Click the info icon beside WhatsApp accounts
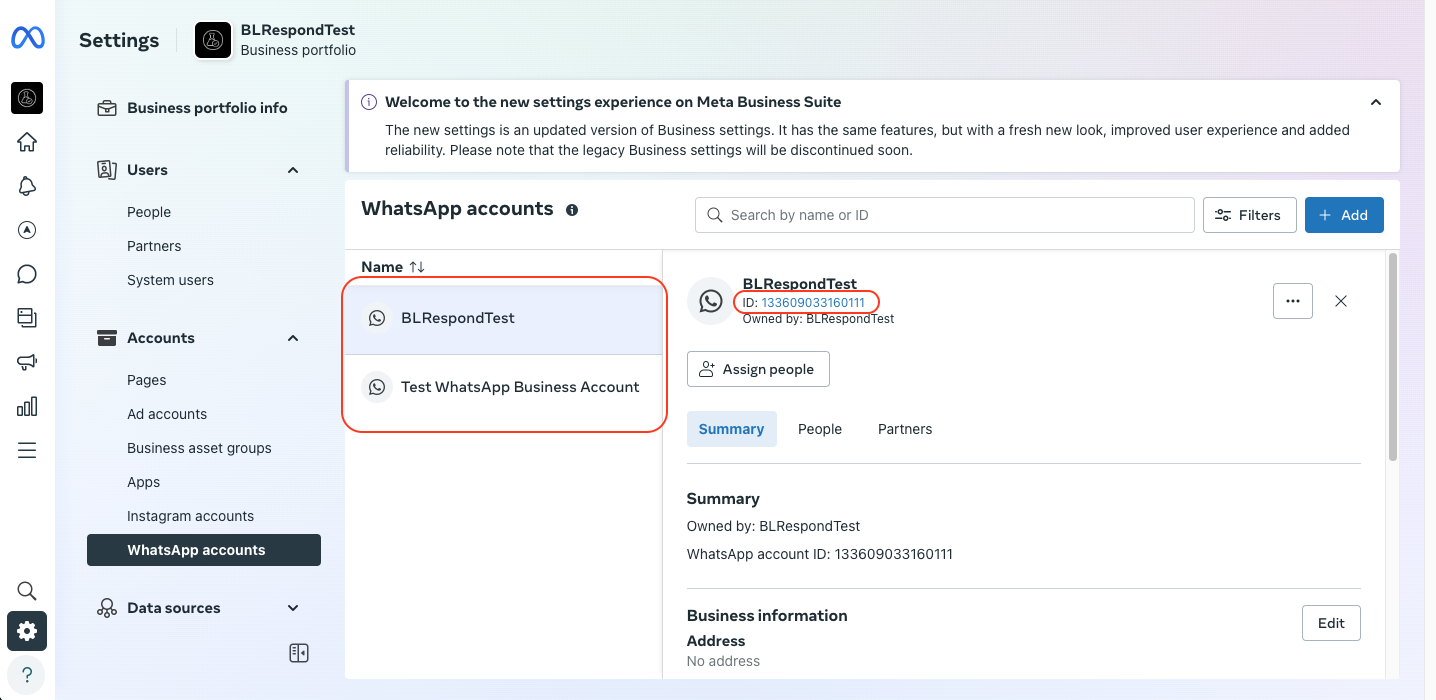The width and height of the screenshot is (1436, 700). point(572,210)
